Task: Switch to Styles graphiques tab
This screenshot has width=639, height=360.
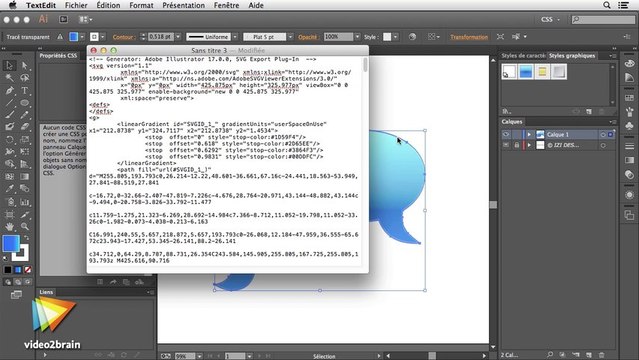Action: tap(572, 55)
